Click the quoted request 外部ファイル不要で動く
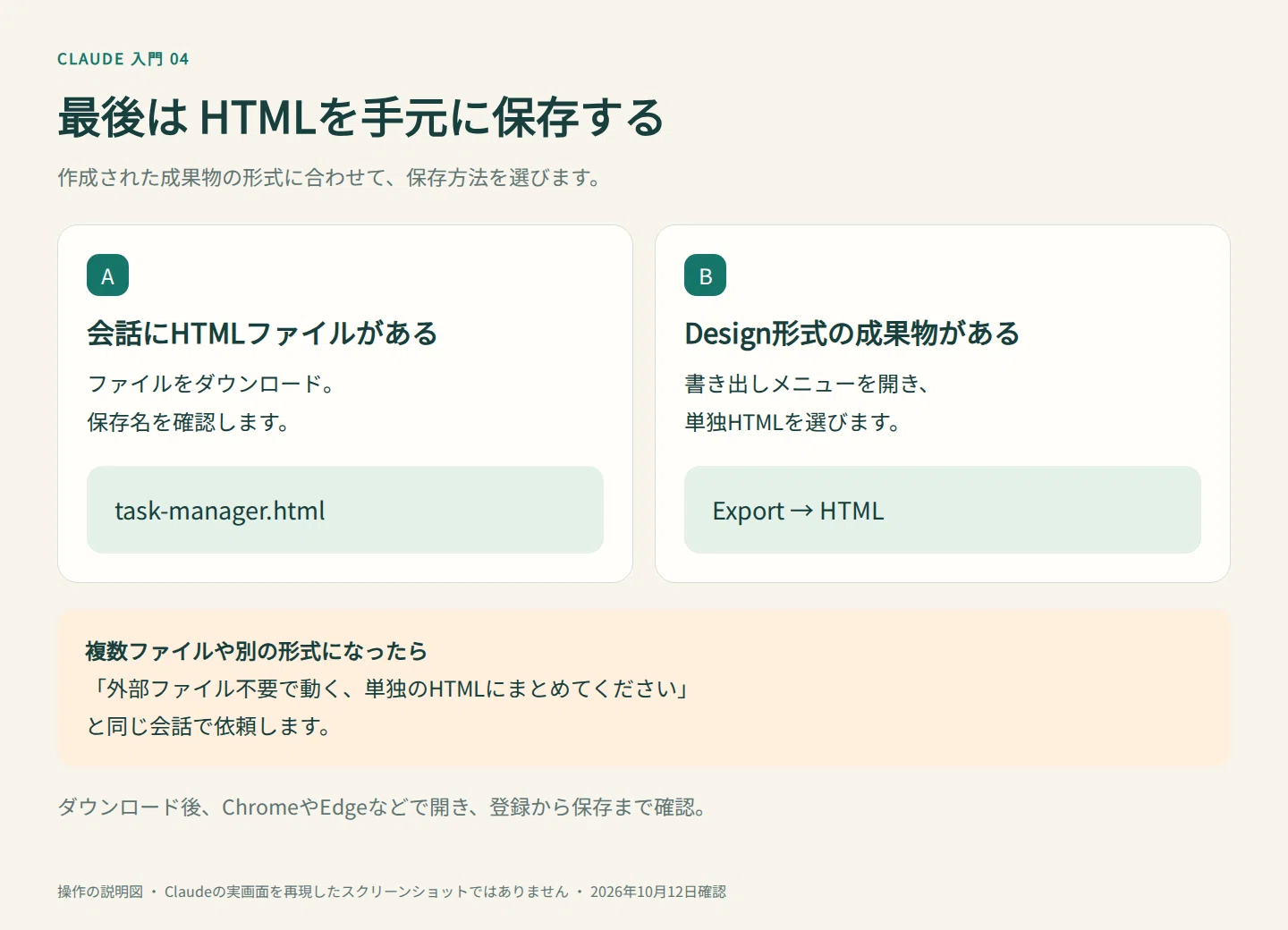The image size is (1288, 930). [x=225, y=689]
